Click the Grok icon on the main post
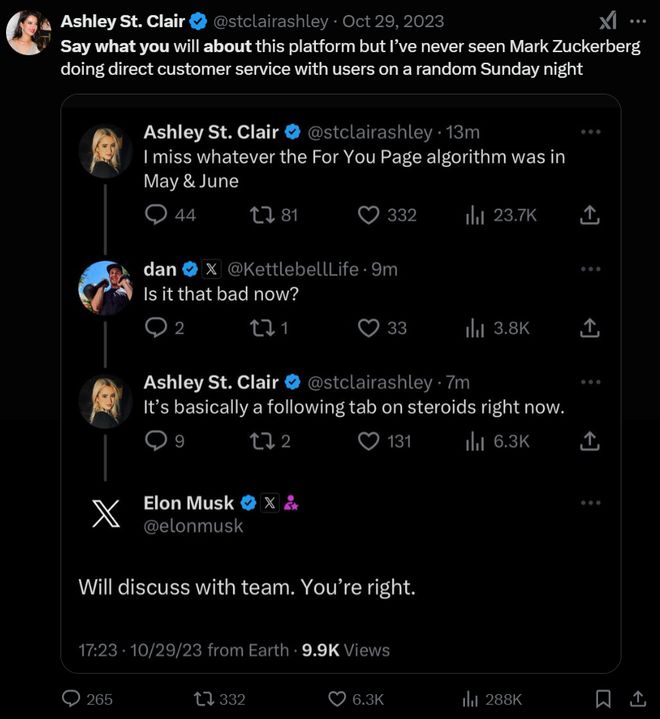This screenshot has height=719, width=660. click(x=608, y=21)
